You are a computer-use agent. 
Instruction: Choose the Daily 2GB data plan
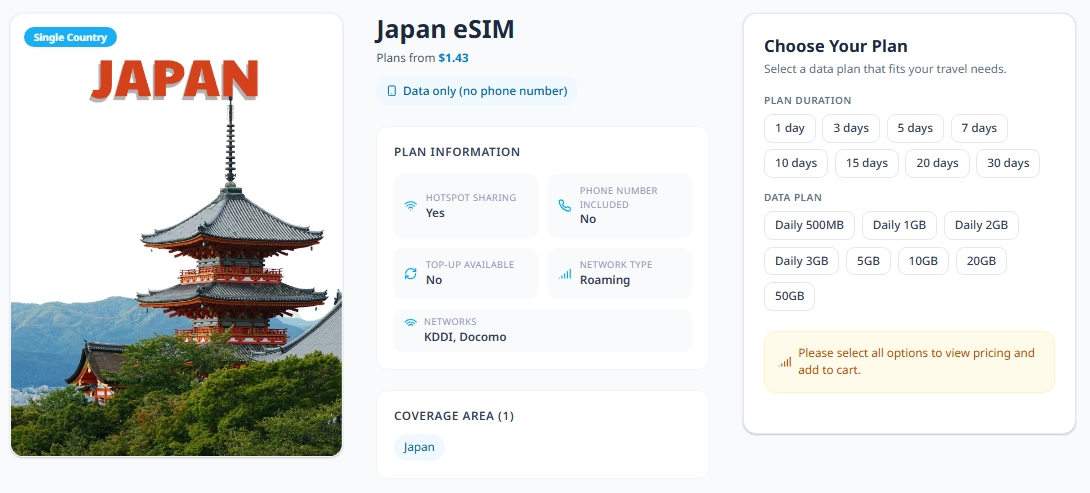point(981,225)
